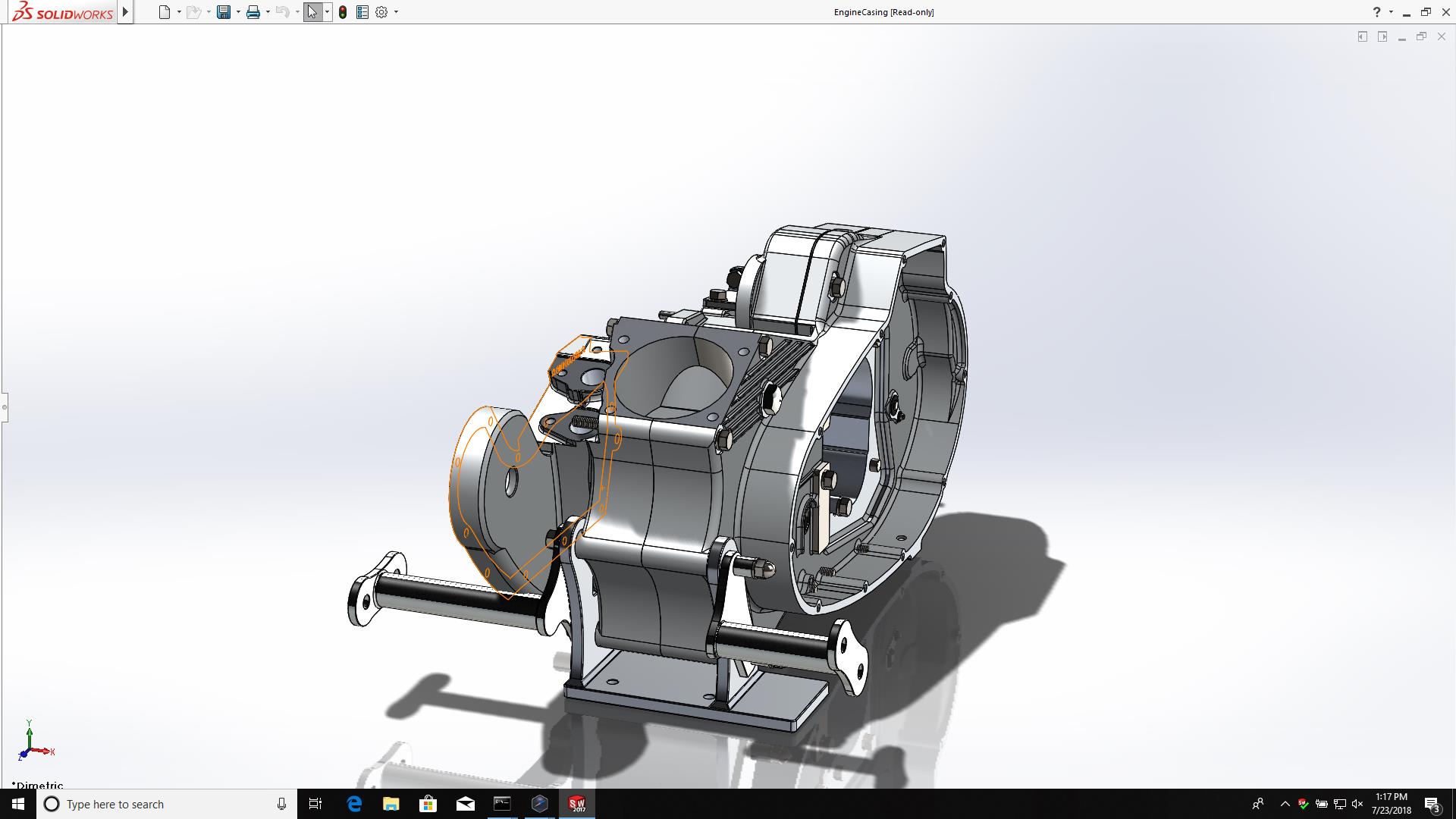Expand the SolidWorks menu flyout arrow

126,12
